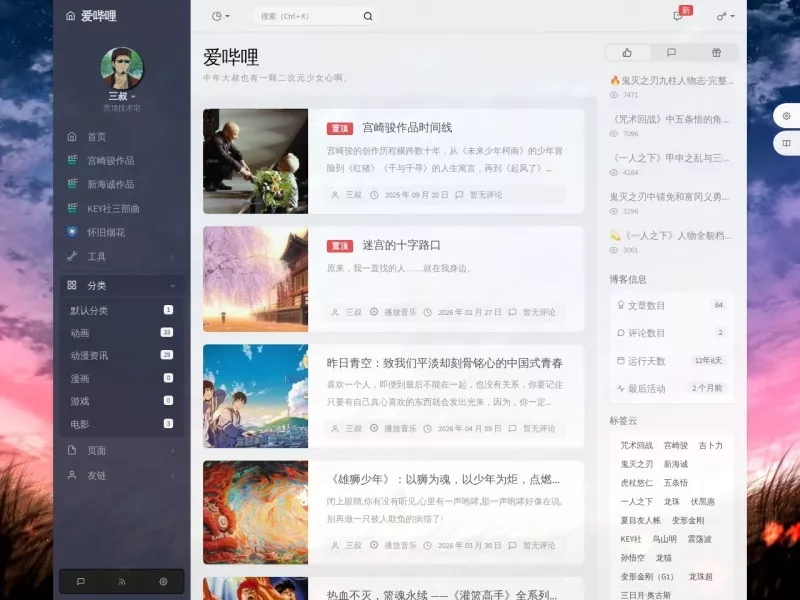The height and width of the screenshot is (600, 800).
Task: Click cherry blossom thumbnail of 迷宫的十字路口
Action: 256,279
